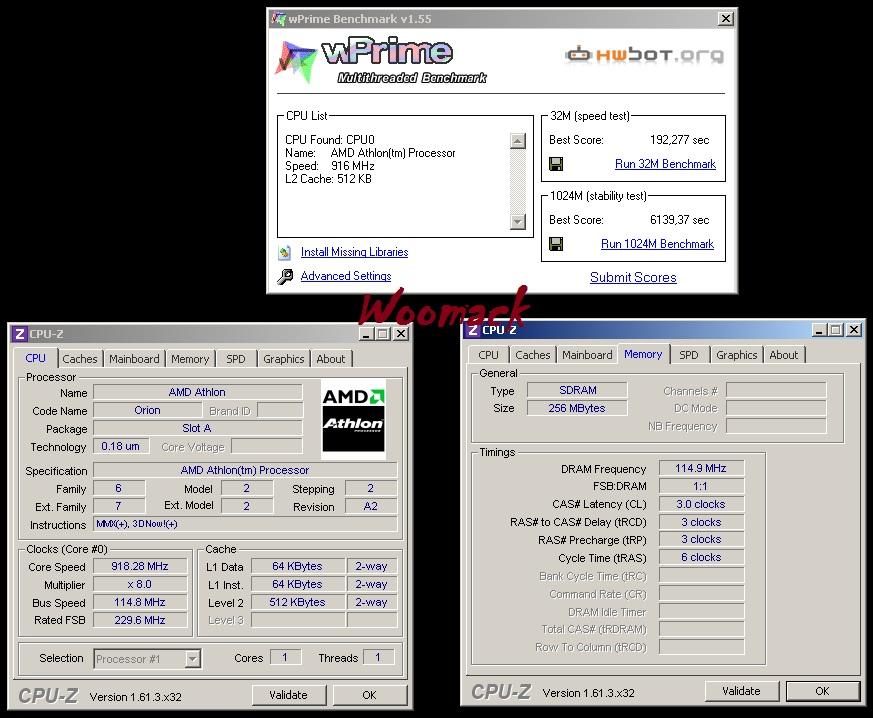Click CAS# Latency value 3.0 clocks
Image resolution: width=873 pixels, height=718 pixels.
click(x=701, y=504)
